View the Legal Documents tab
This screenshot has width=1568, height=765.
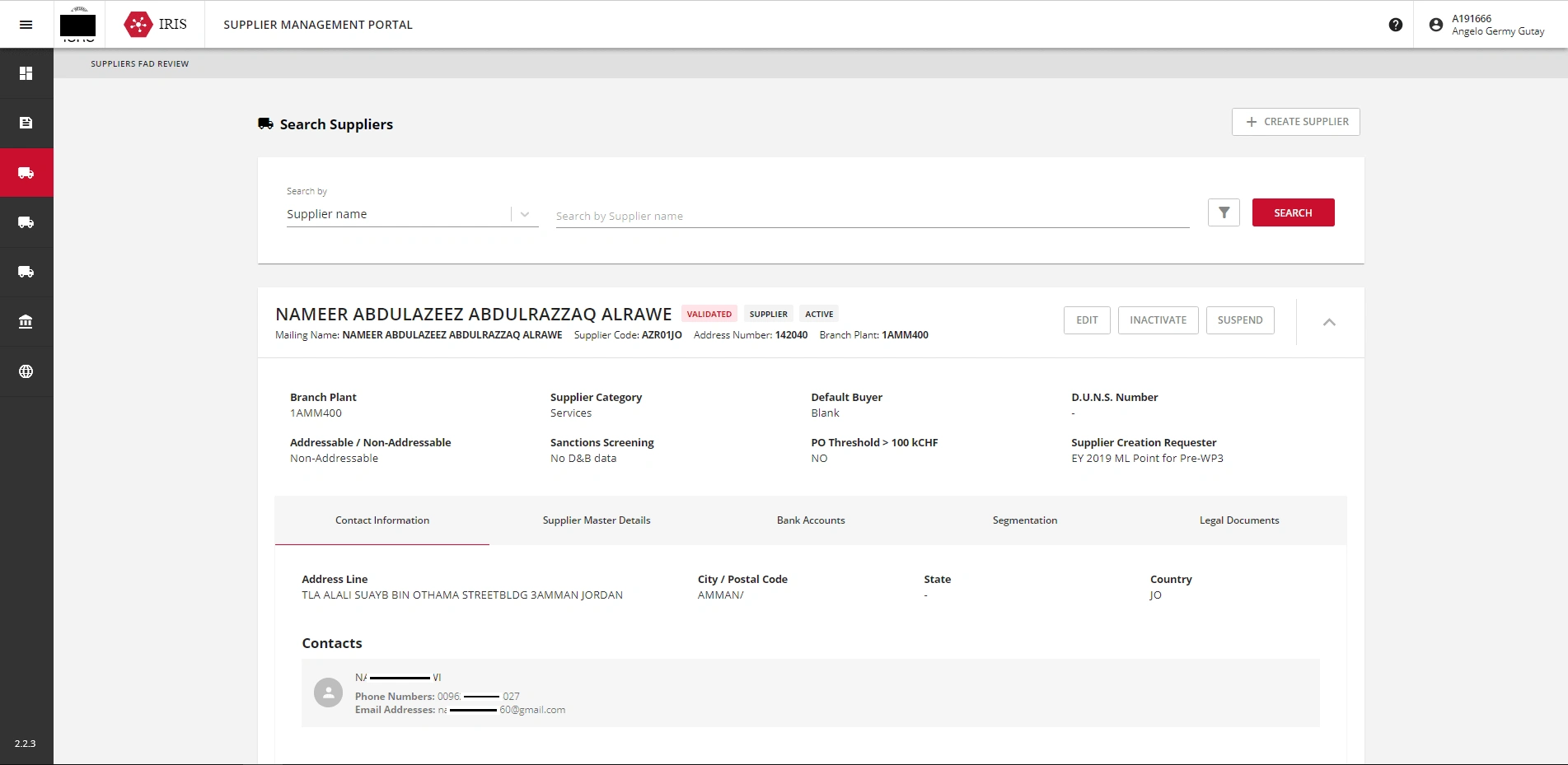tap(1238, 520)
